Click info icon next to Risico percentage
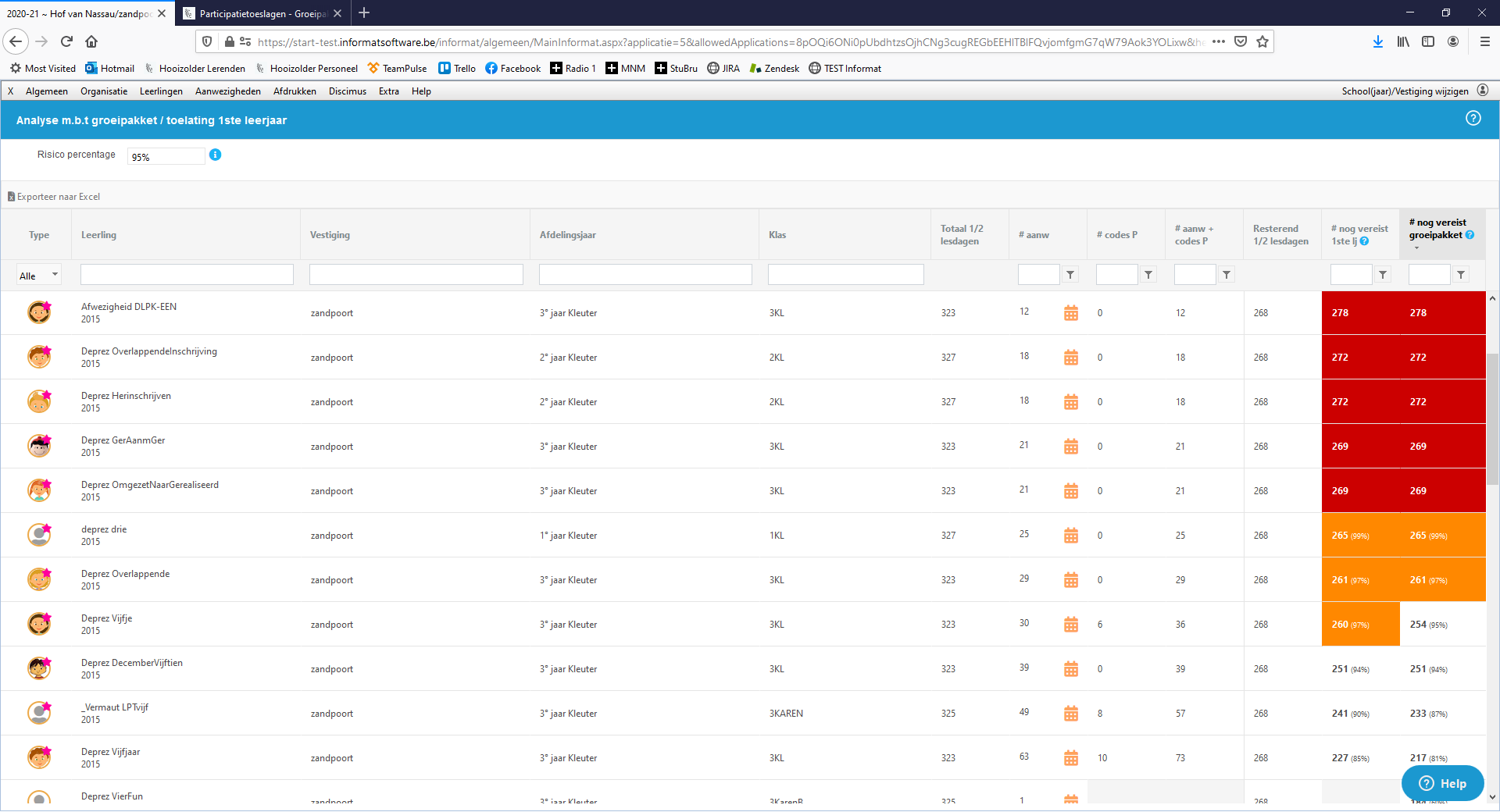Image resolution: width=1500 pixels, height=812 pixels. click(x=216, y=155)
